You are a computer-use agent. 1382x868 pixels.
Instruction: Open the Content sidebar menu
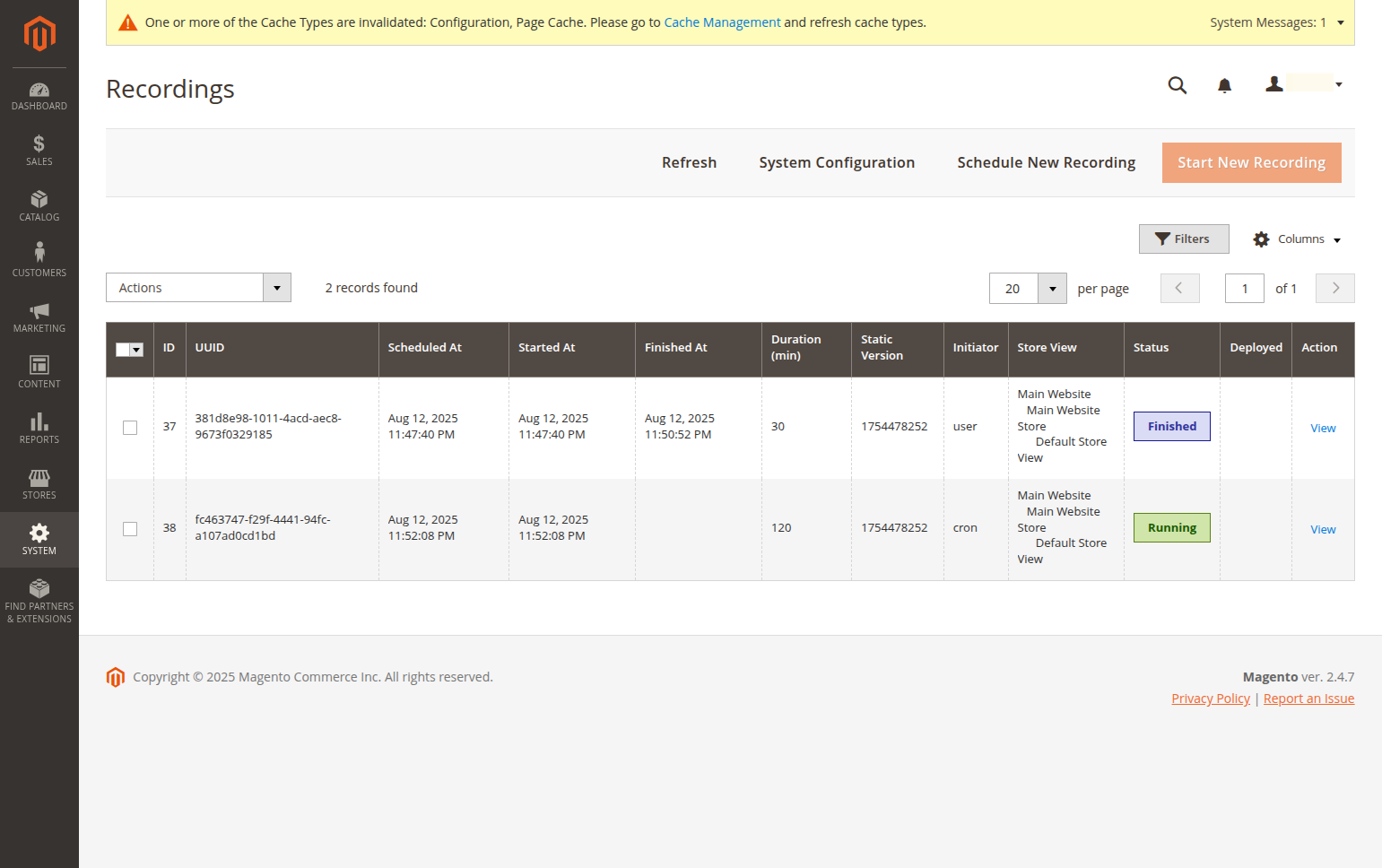[39, 373]
